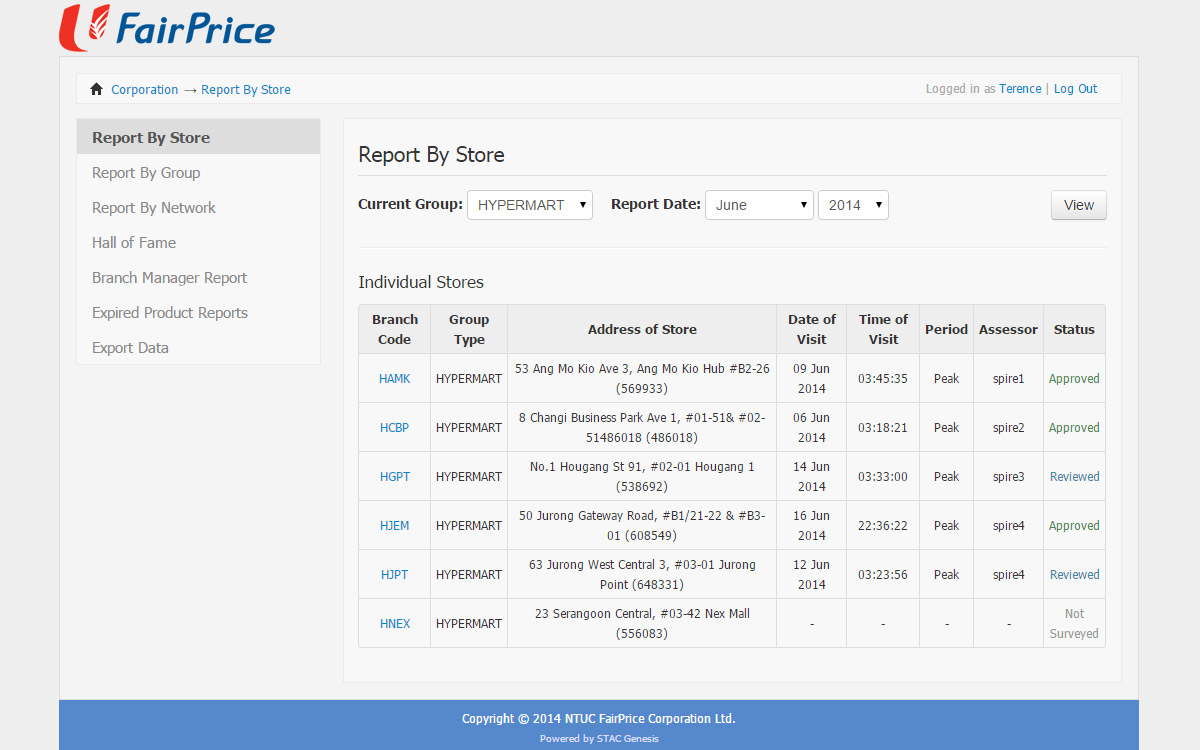Open Branch Manager Report
Screen dimensions: 1200x750
tap(198, 277)
